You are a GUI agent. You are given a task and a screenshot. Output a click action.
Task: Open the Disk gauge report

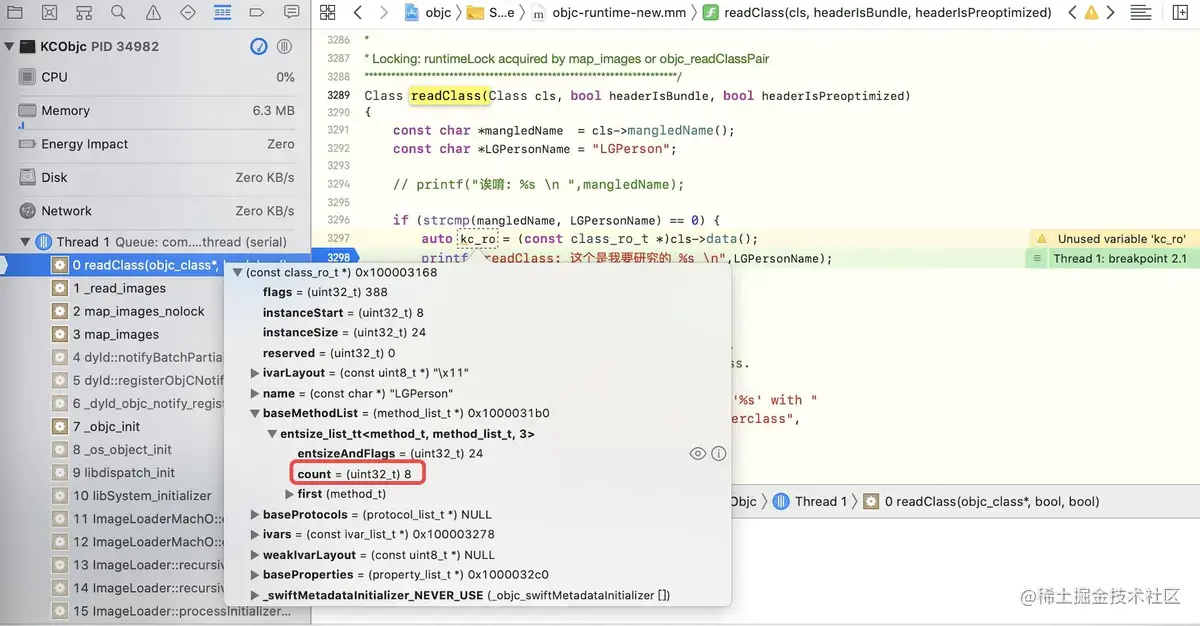tap(155, 177)
